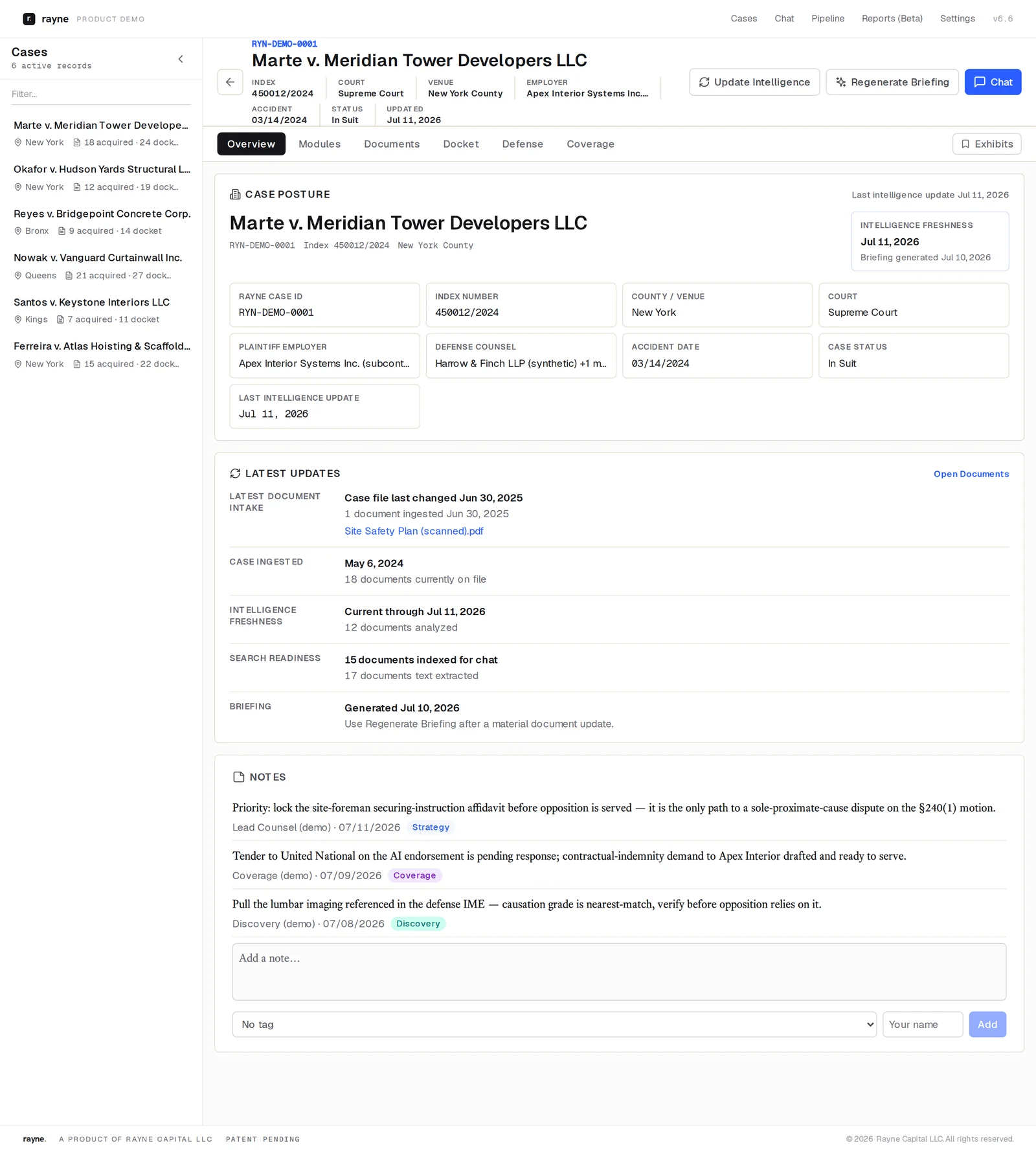1036x1151 pixels.
Task: Collapse the Cases sidebar chevron
Action: [181, 59]
